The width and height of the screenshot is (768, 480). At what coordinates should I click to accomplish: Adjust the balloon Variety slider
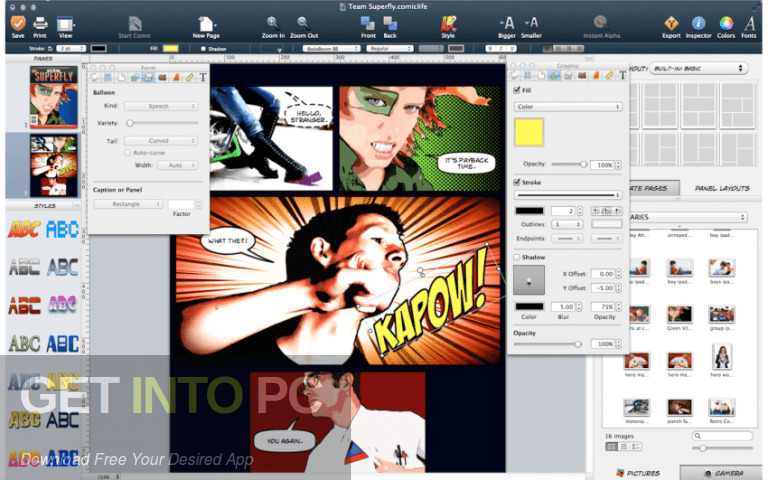162,123
